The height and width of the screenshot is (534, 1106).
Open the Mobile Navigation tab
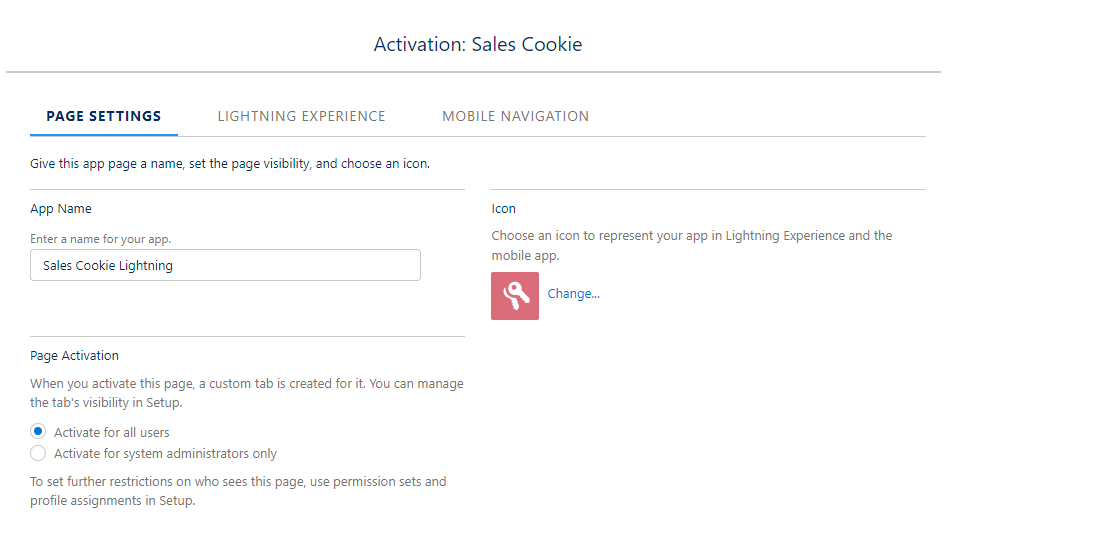pos(516,116)
